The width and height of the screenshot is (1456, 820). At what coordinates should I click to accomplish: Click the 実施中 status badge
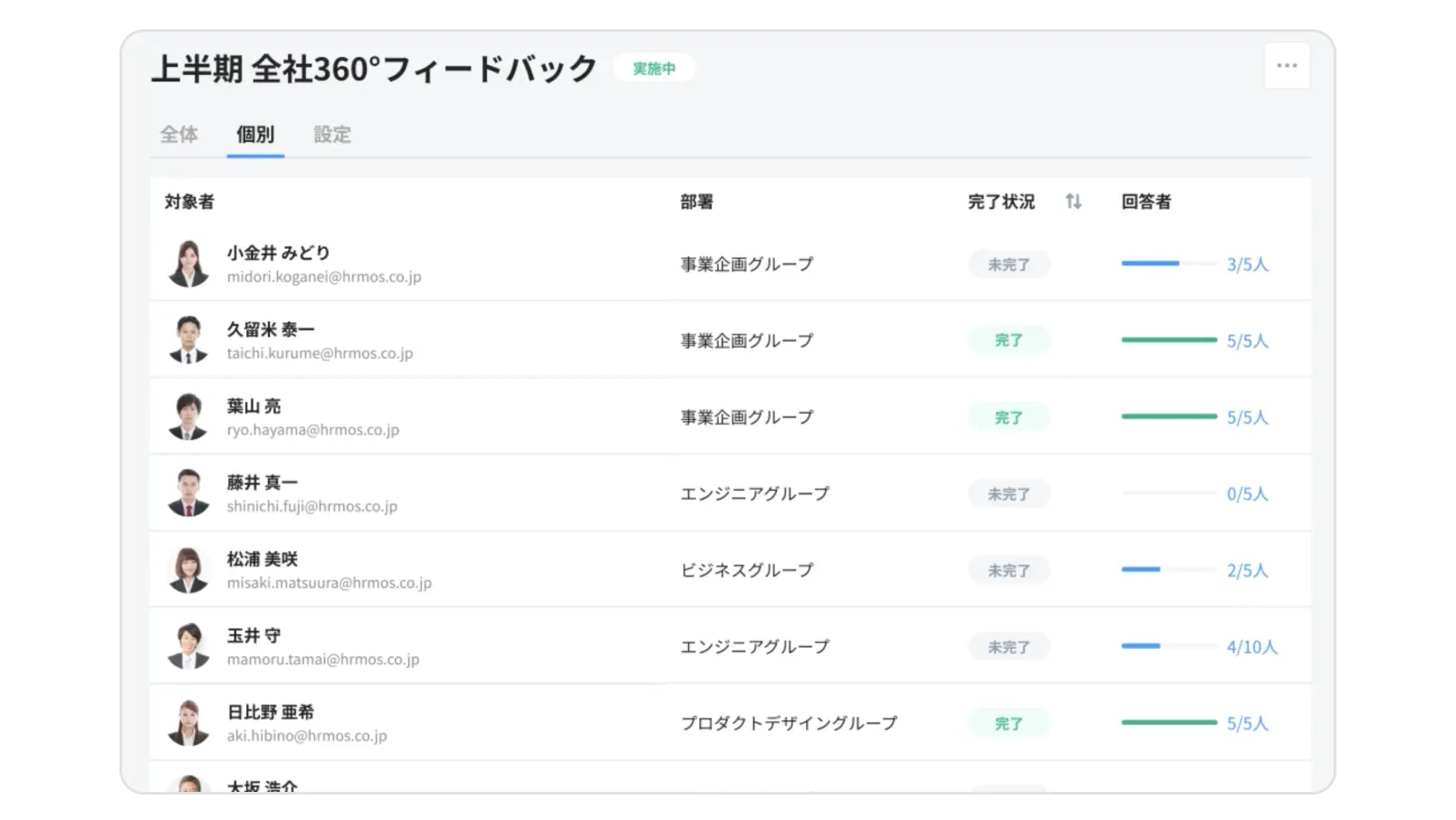tap(654, 68)
